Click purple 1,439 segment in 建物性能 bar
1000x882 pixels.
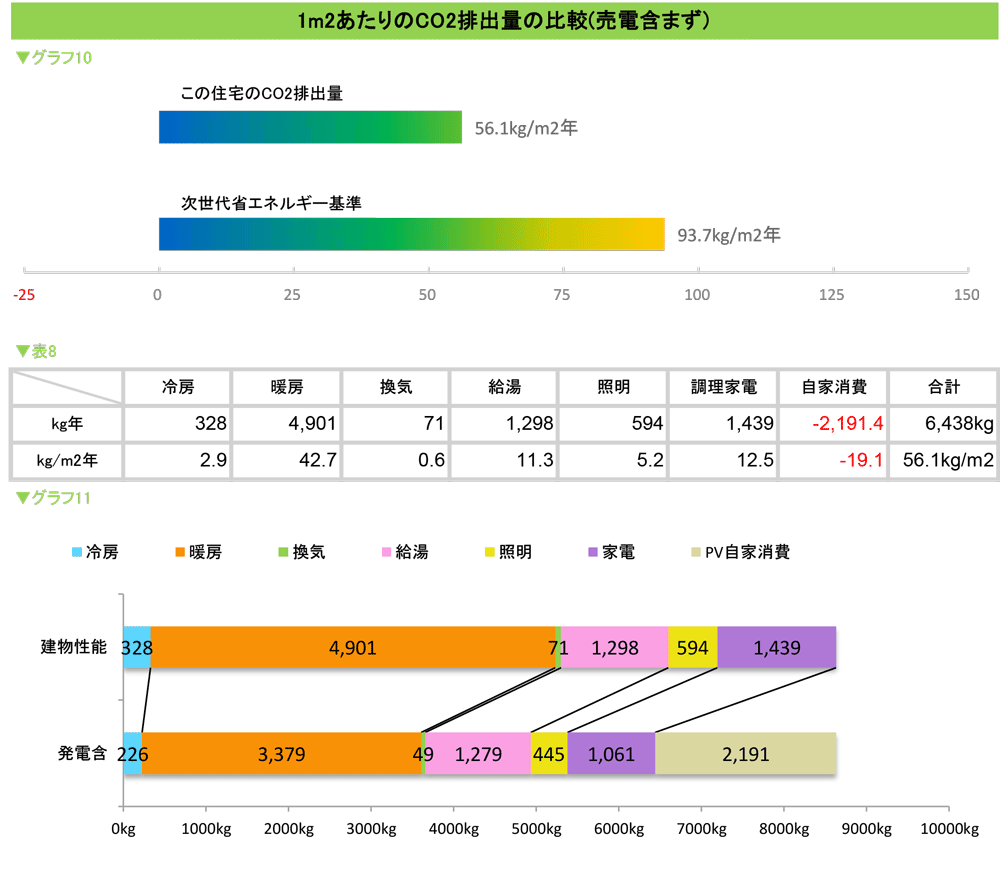(777, 647)
